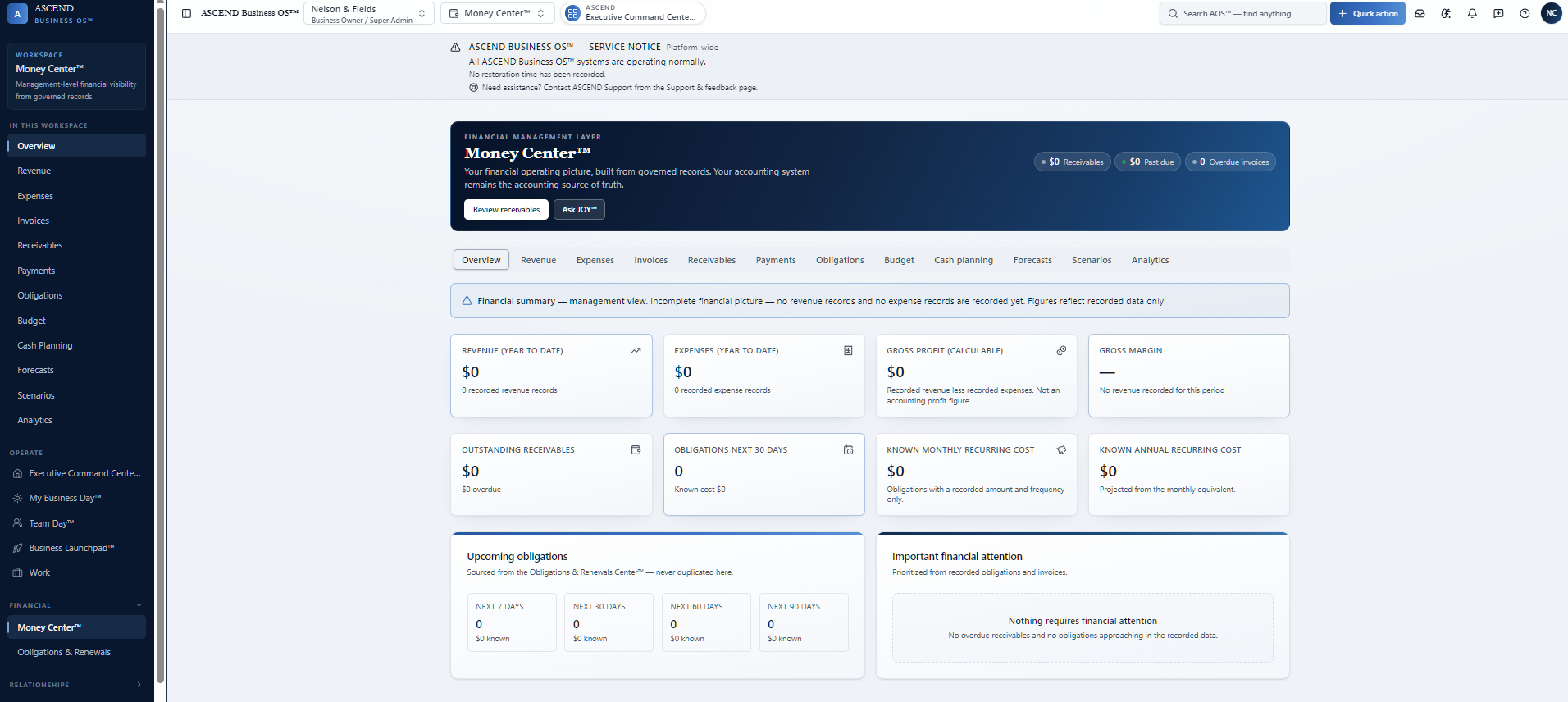Open the help question mark icon

pos(1525,13)
